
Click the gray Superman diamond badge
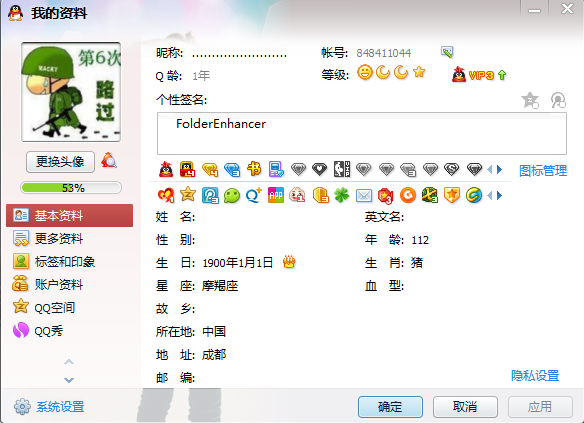[451, 169]
